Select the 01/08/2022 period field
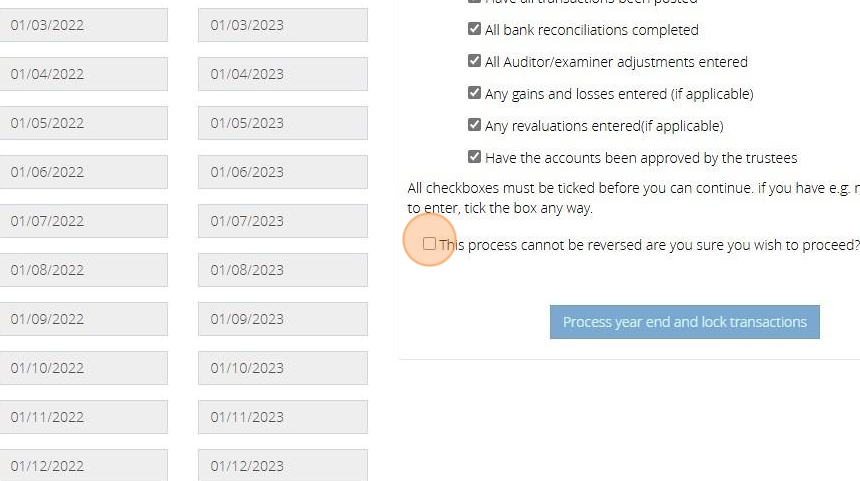 (x=83, y=270)
